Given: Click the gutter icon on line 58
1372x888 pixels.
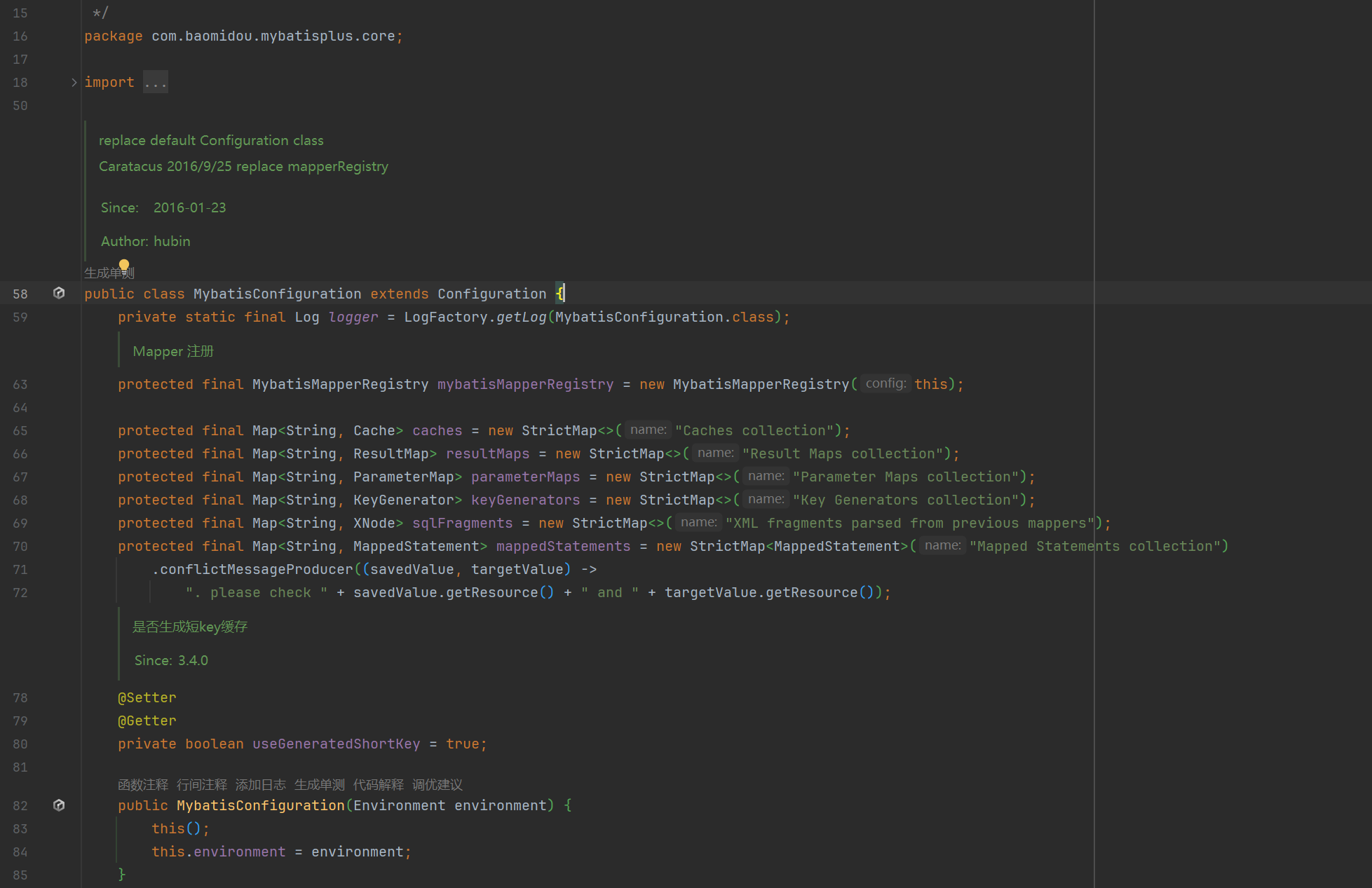Looking at the screenshot, I should tap(59, 293).
